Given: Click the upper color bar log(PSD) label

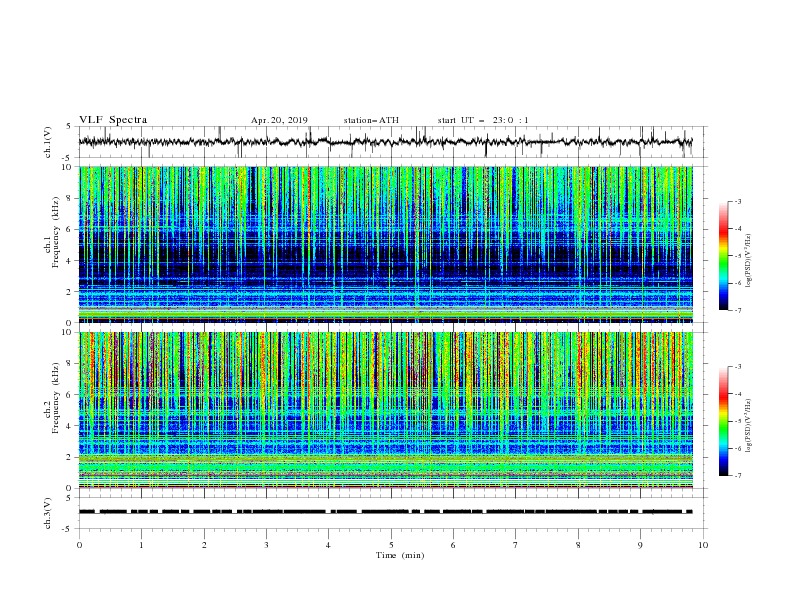Looking at the screenshot, I should (749, 261).
